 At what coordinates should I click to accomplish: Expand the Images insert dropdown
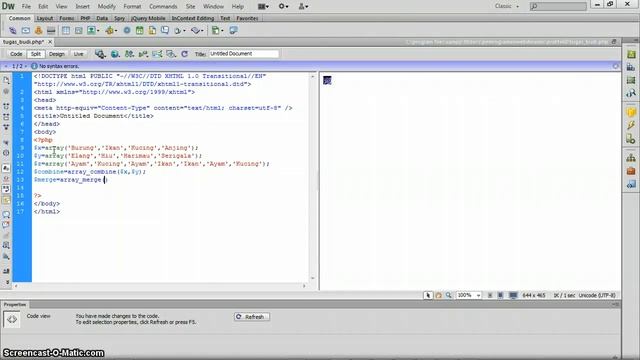click(x=98, y=31)
